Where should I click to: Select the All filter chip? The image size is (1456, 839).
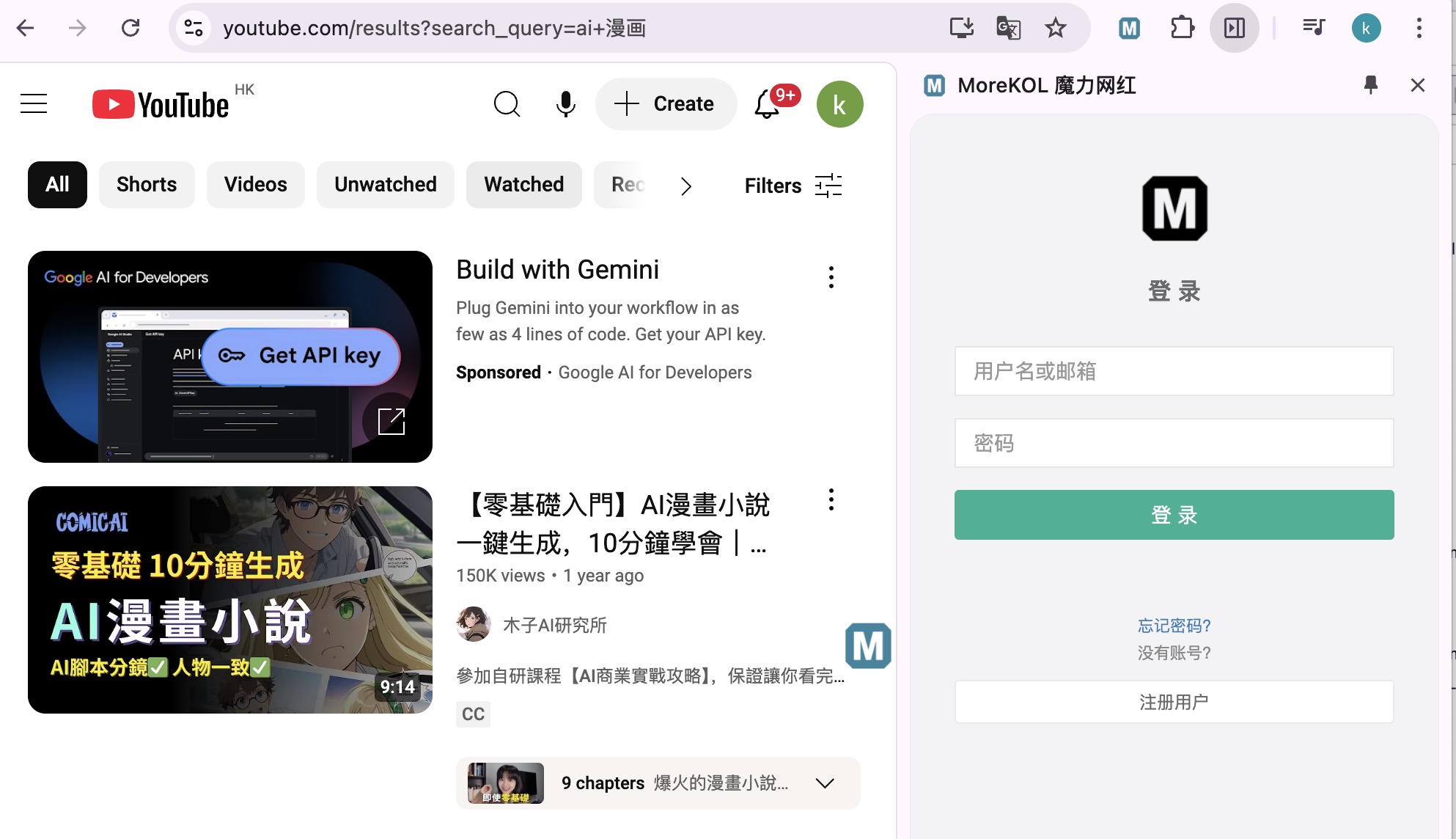(x=57, y=185)
